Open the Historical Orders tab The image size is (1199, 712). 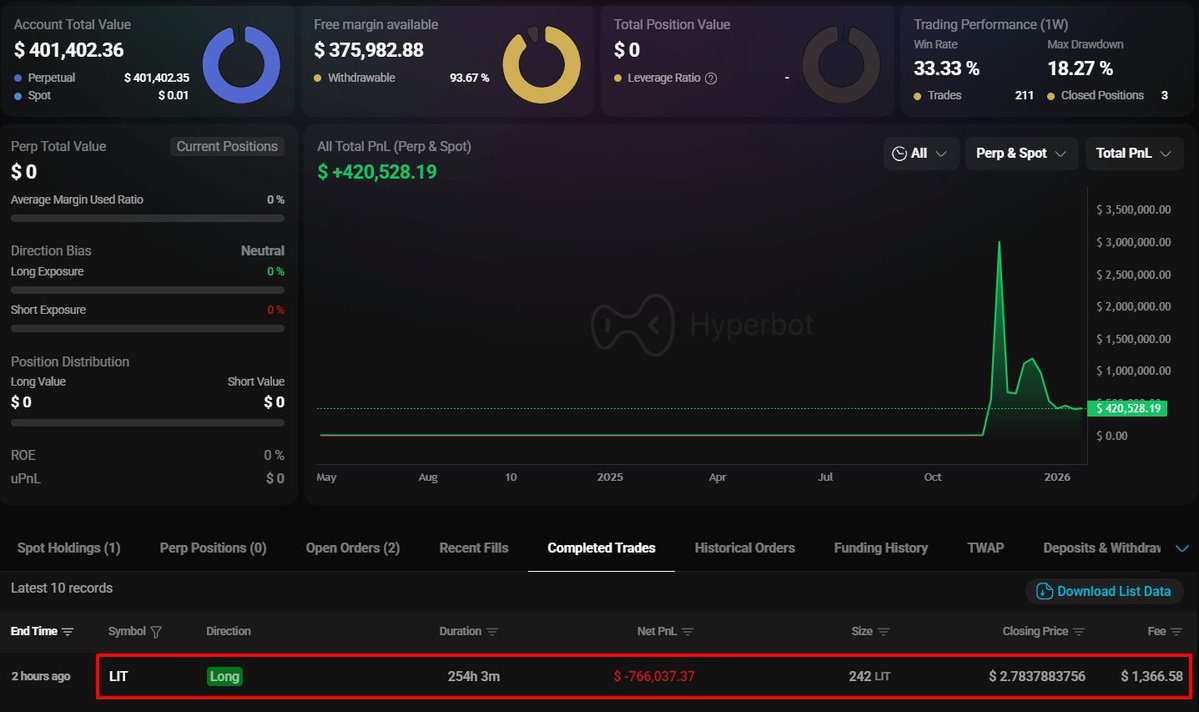coord(744,548)
